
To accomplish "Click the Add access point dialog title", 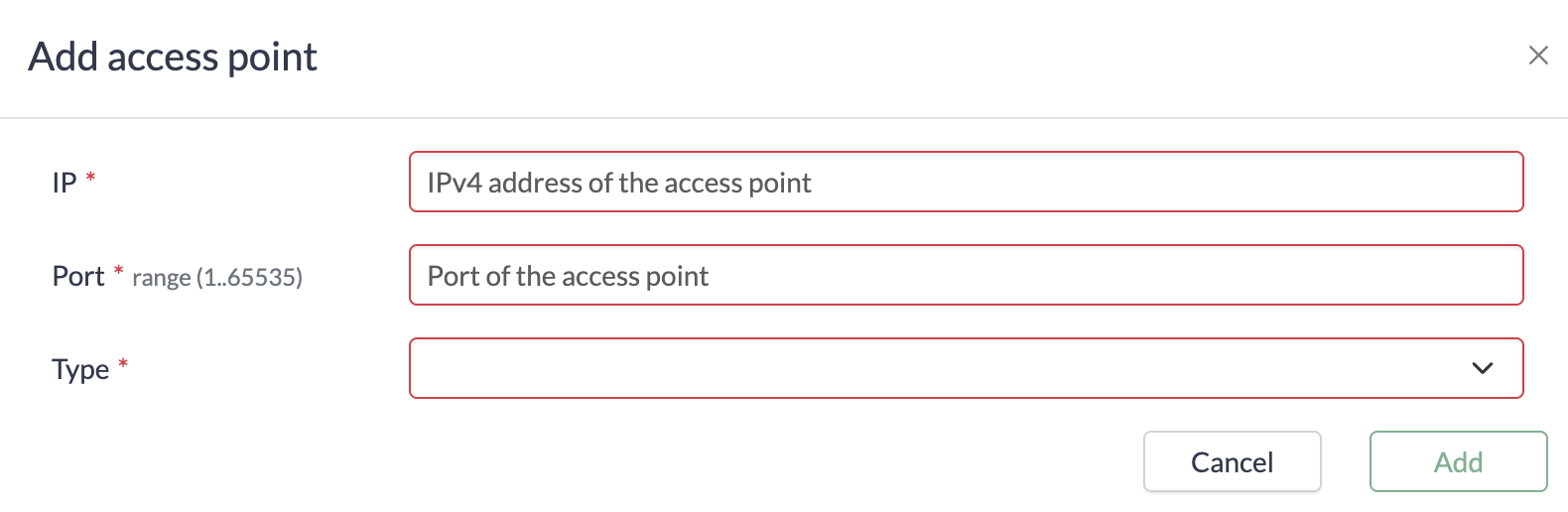I will coord(173,57).
